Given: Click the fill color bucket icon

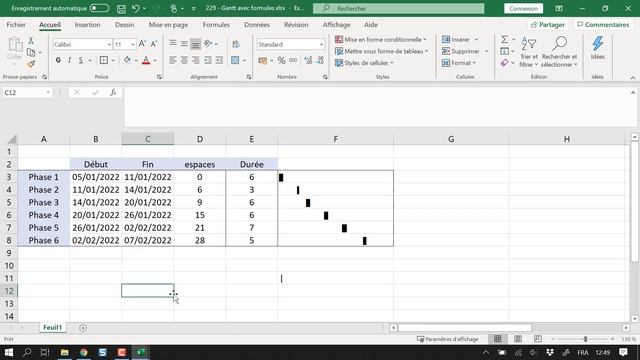Looking at the screenshot, I should (x=127, y=60).
